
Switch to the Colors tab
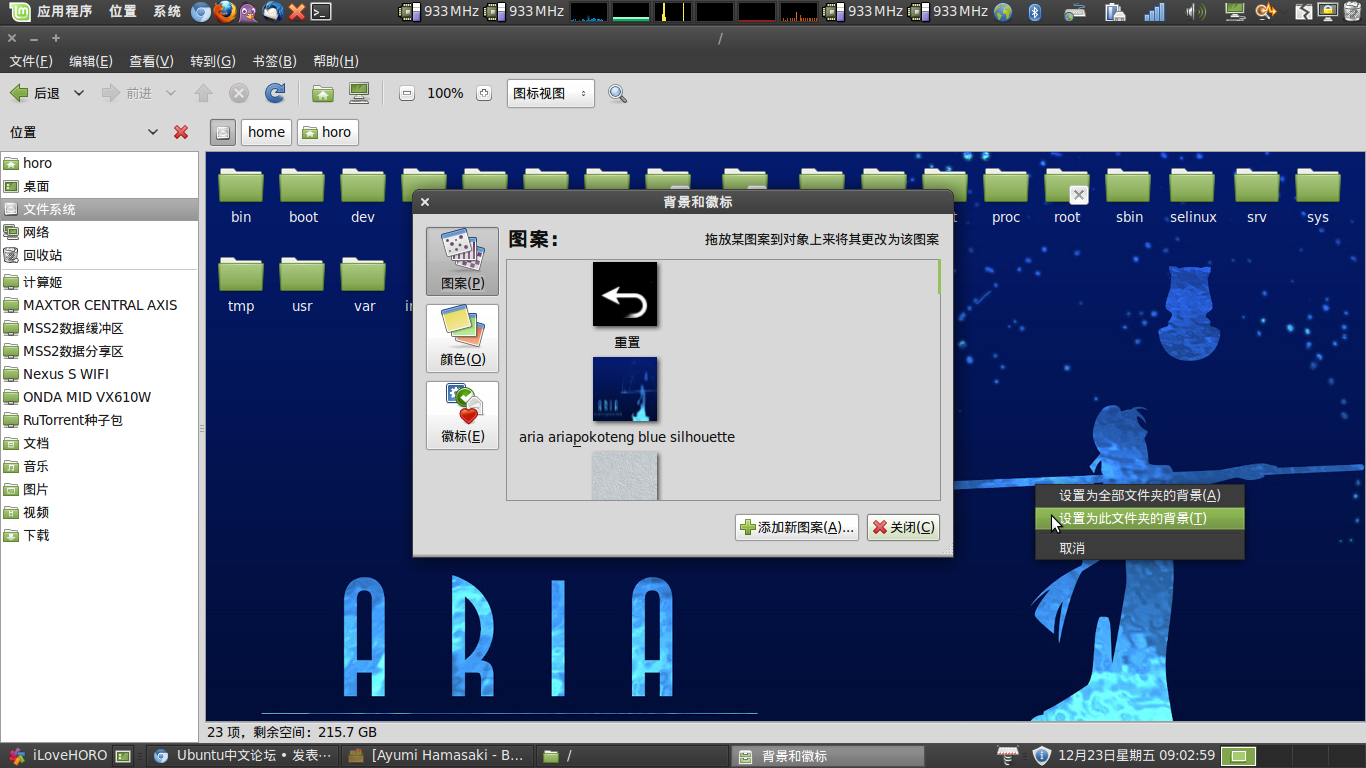pyautogui.click(x=462, y=338)
